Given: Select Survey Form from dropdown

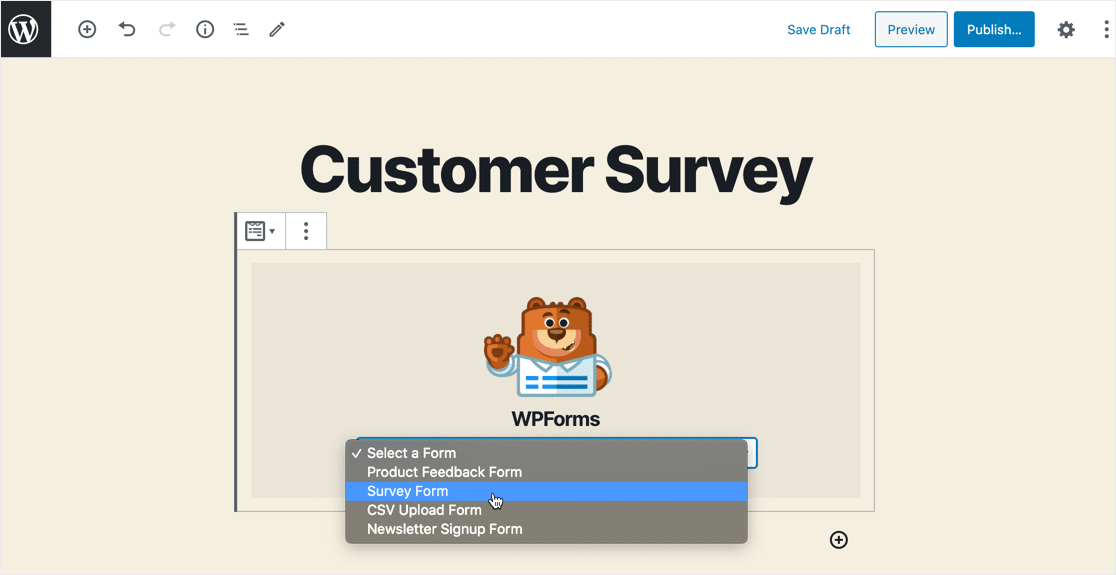Looking at the screenshot, I should 547,491.
